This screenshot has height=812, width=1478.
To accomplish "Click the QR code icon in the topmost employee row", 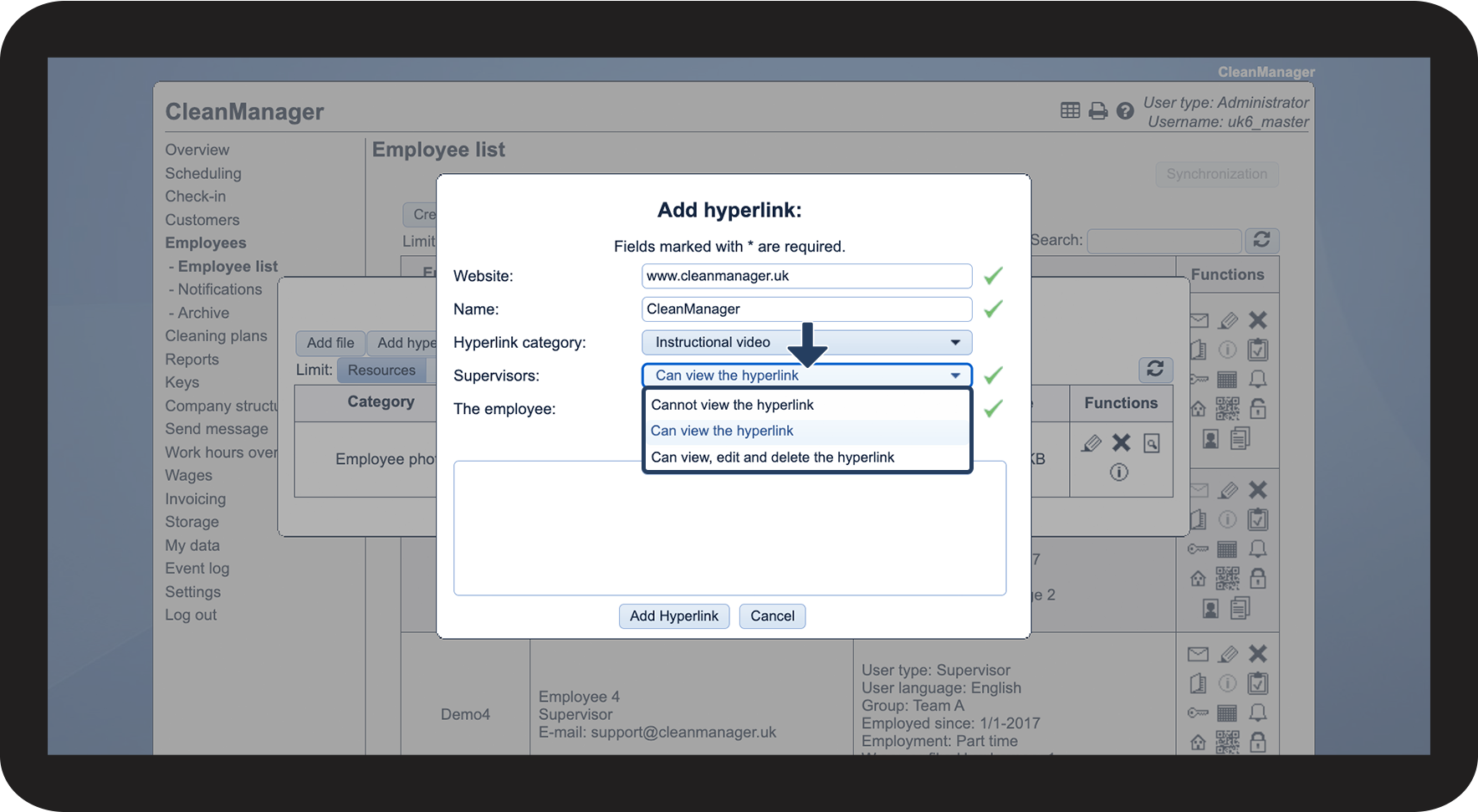I will pos(1227,409).
